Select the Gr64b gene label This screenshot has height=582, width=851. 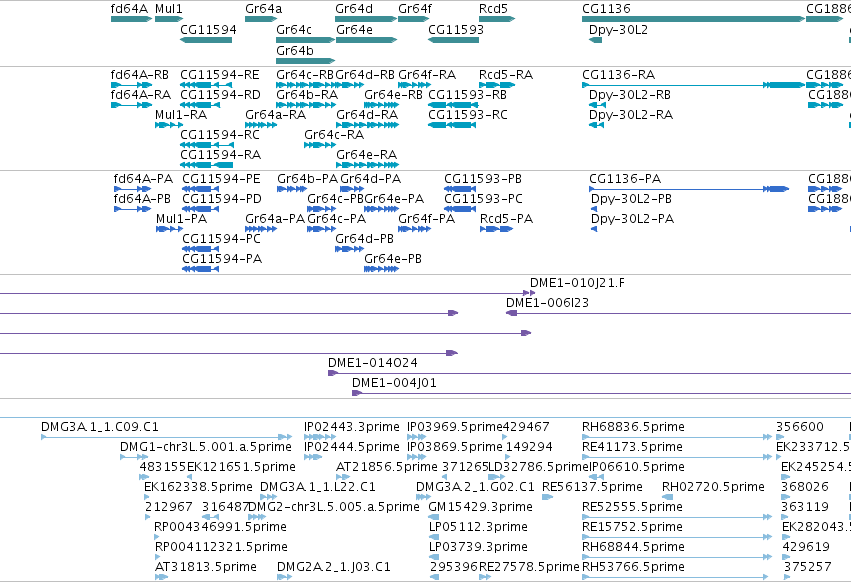coord(295,50)
